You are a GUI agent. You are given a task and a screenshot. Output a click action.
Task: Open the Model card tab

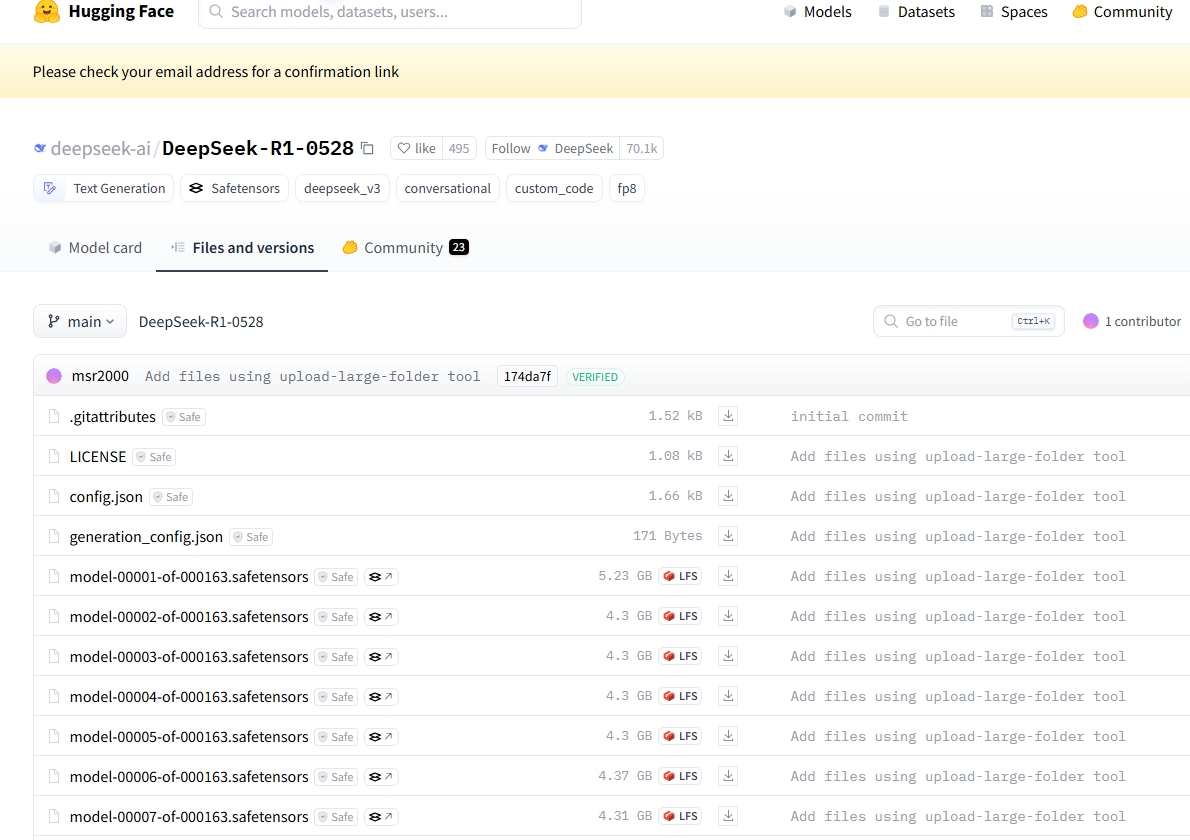[96, 248]
